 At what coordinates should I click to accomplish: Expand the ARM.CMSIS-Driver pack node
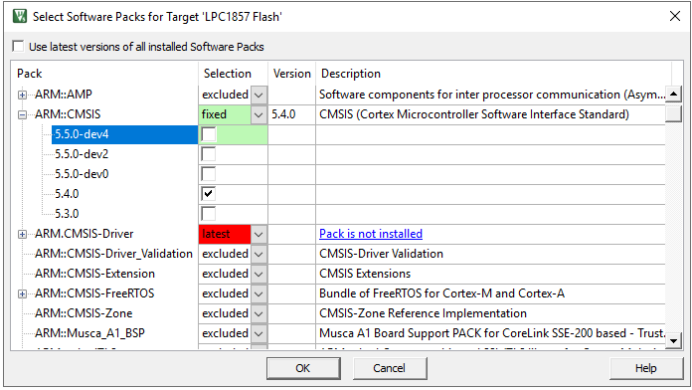pos(22,234)
